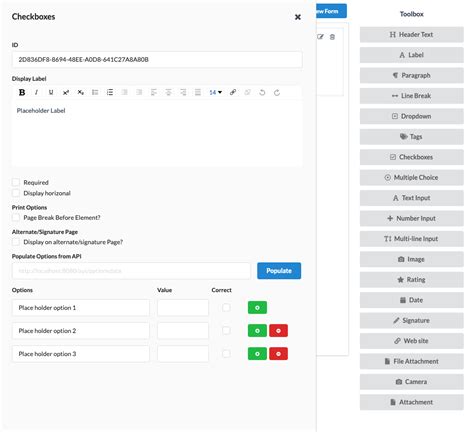Click the undo arrow in editor toolbar
Viewport: 474px width, 432px height.
click(262, 92)
